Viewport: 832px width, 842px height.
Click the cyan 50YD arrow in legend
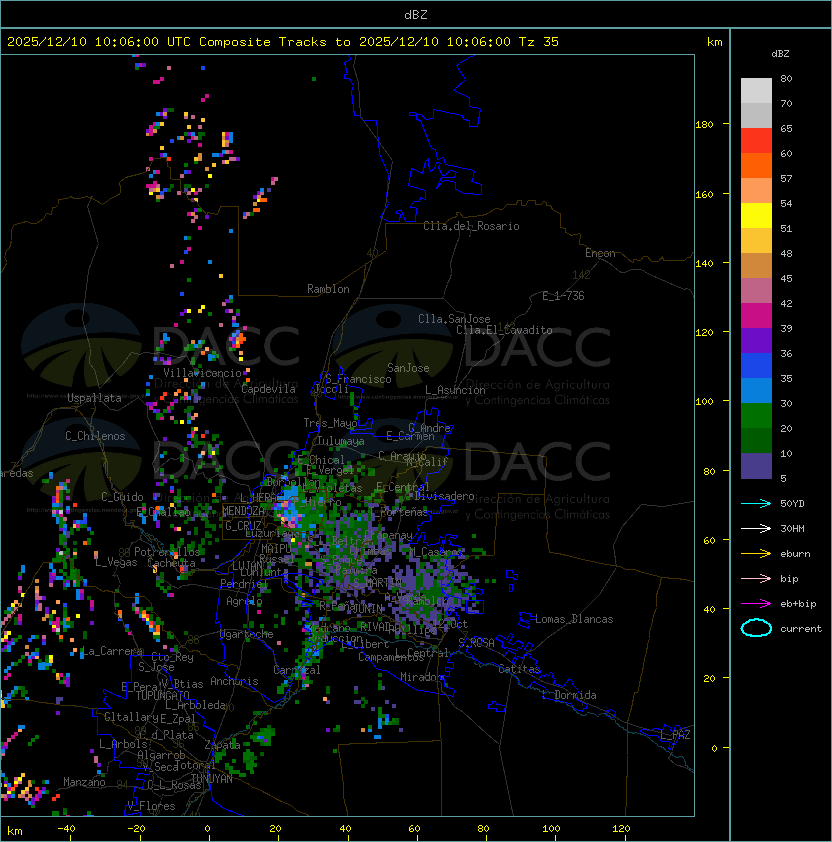[x=756, y=503]
